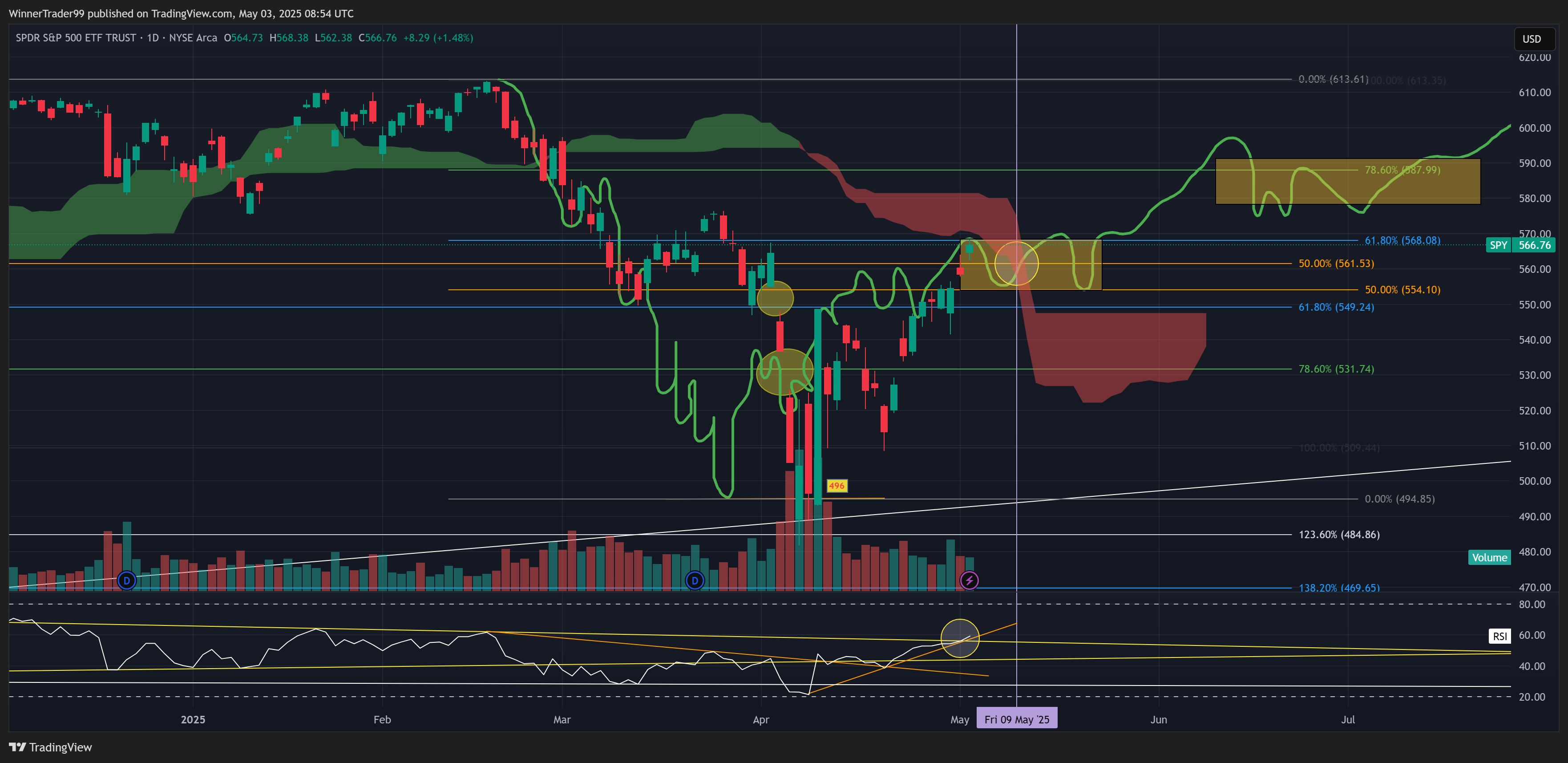The width and height of the screenshot is (1568, 763).
Task: Click the Feb label on the time axis
Action: [x=382, y=719]
